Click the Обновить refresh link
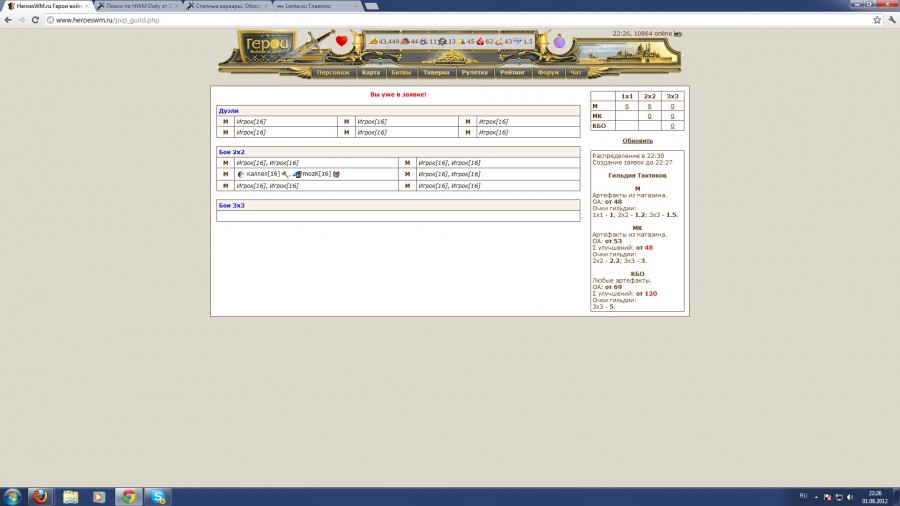The width and height of the screenshot is (900, 506). 637,141
